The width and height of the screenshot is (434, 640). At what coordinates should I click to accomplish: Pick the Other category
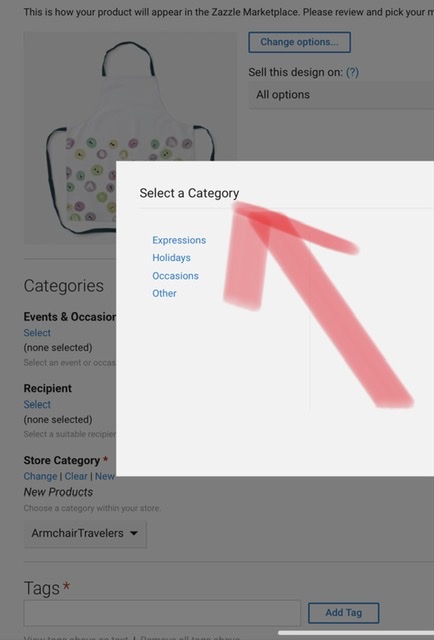(164, 293)
